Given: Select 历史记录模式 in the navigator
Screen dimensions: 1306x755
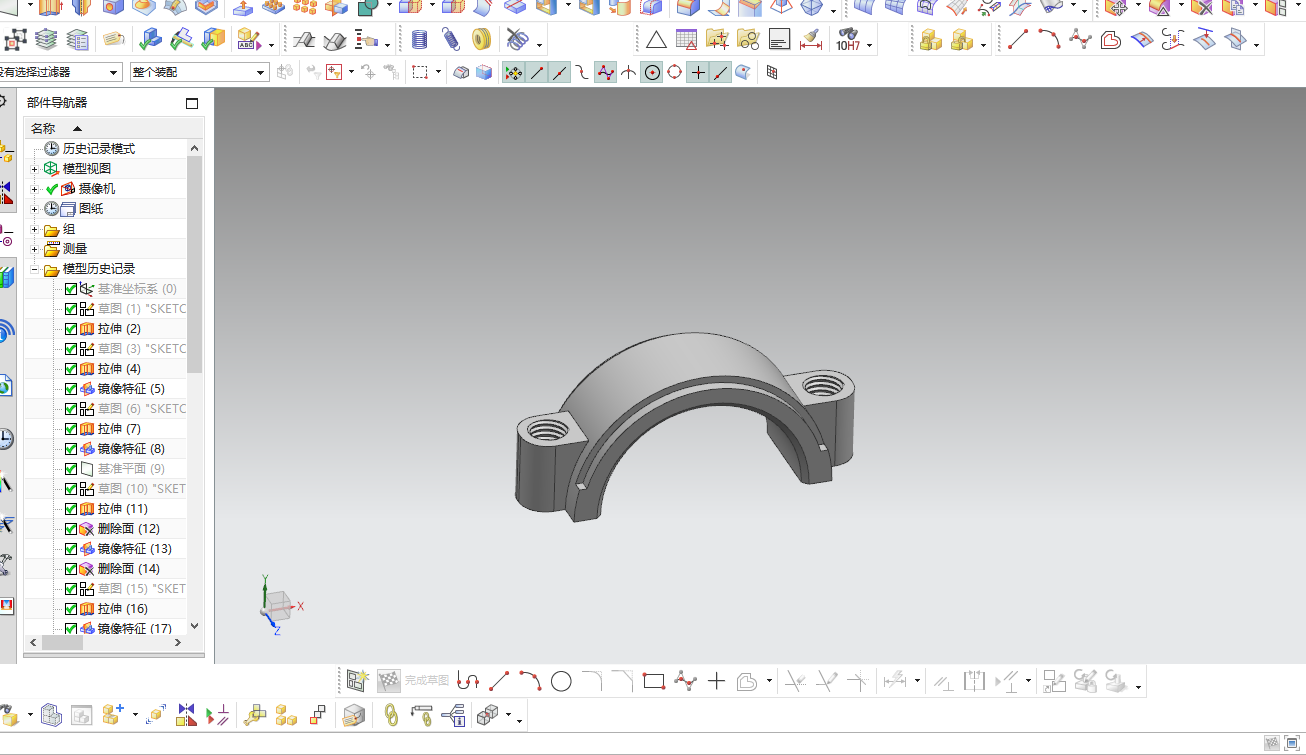Looking at the screenshot, I should pos(99,149).
